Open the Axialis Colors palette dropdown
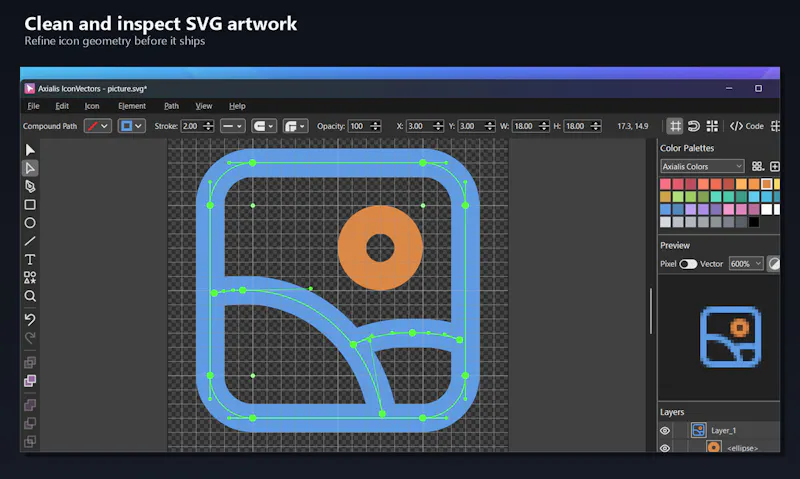The height and width of the screenshot is (479, 800). (702, 166)
